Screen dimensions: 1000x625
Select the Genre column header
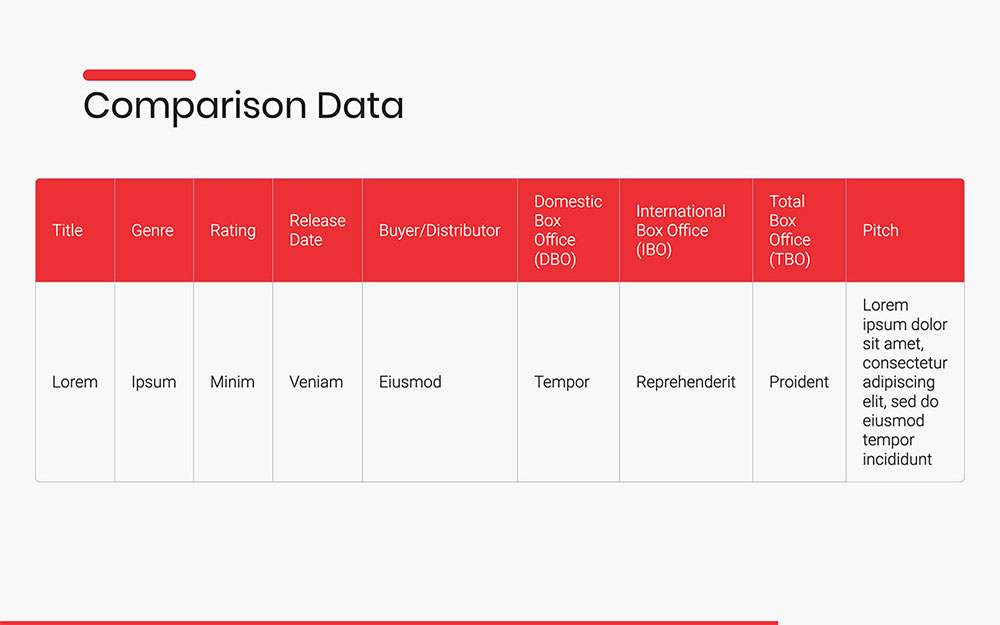pos(152,230)
